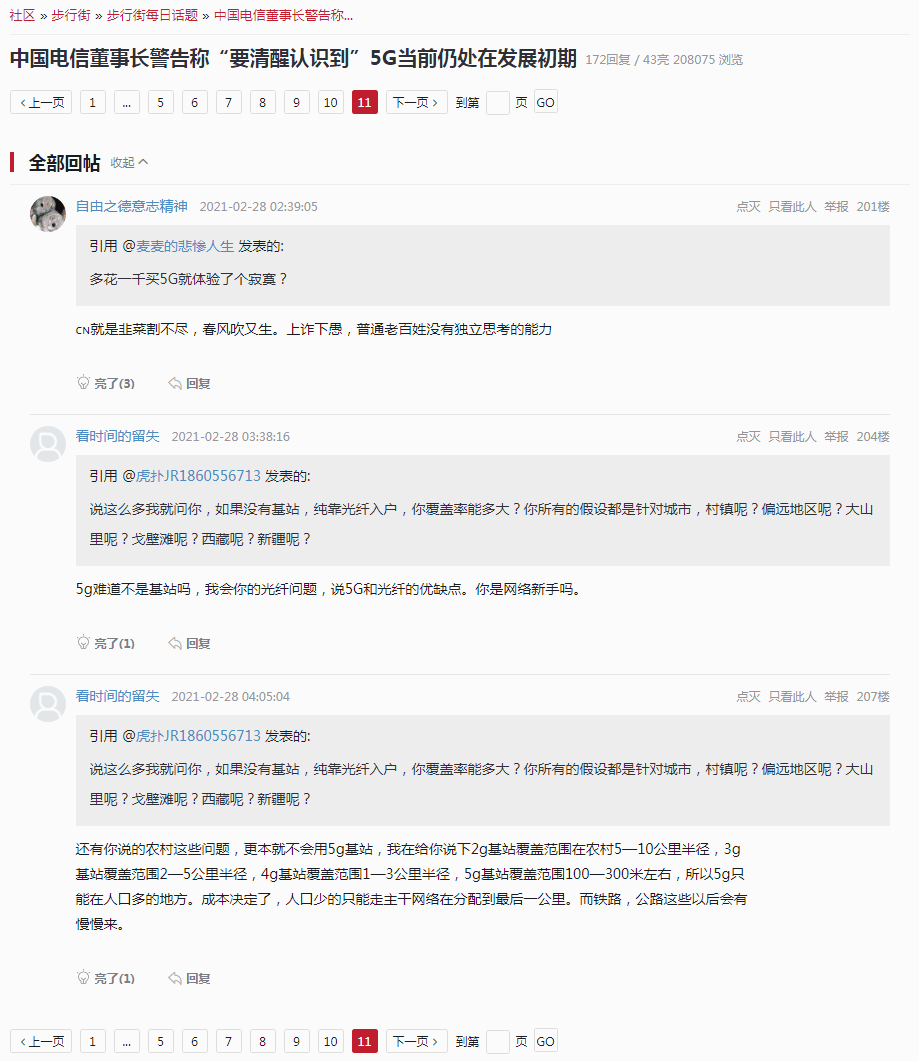Go to next page in bottom pagination
919x1061 pixels.
point(417,1041)
